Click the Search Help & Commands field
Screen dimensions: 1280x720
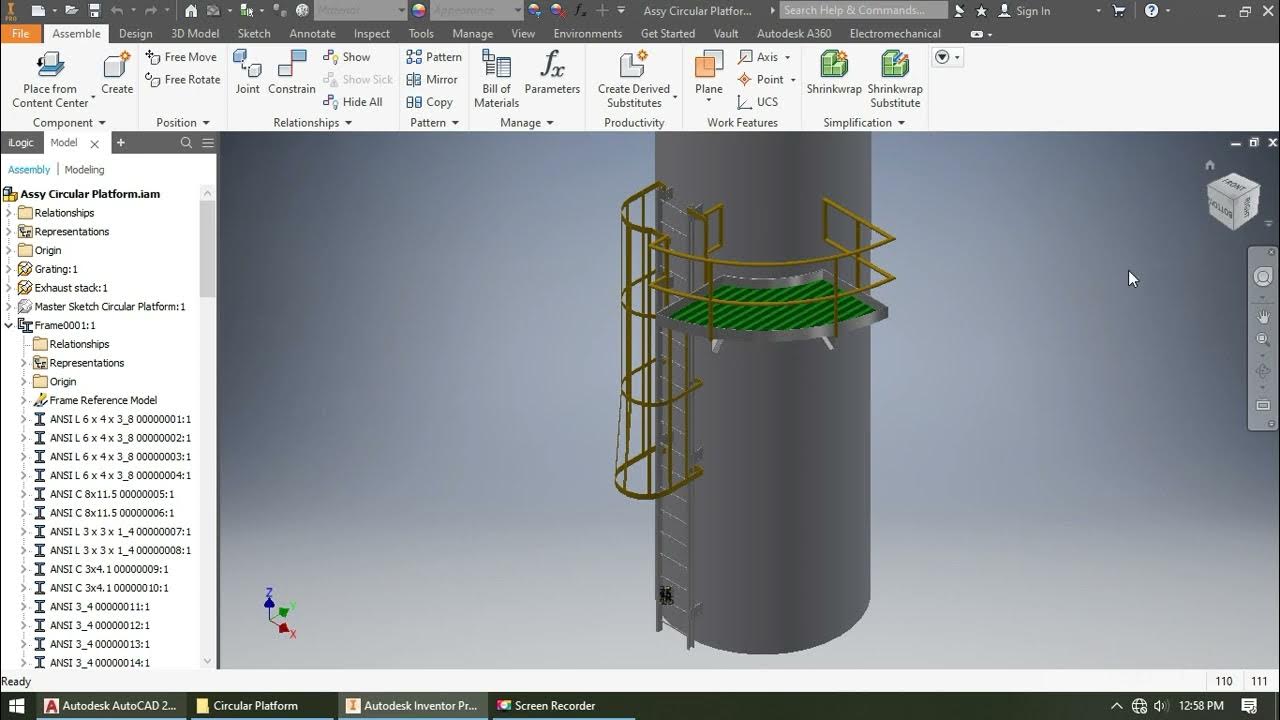[x=863, y=10]
